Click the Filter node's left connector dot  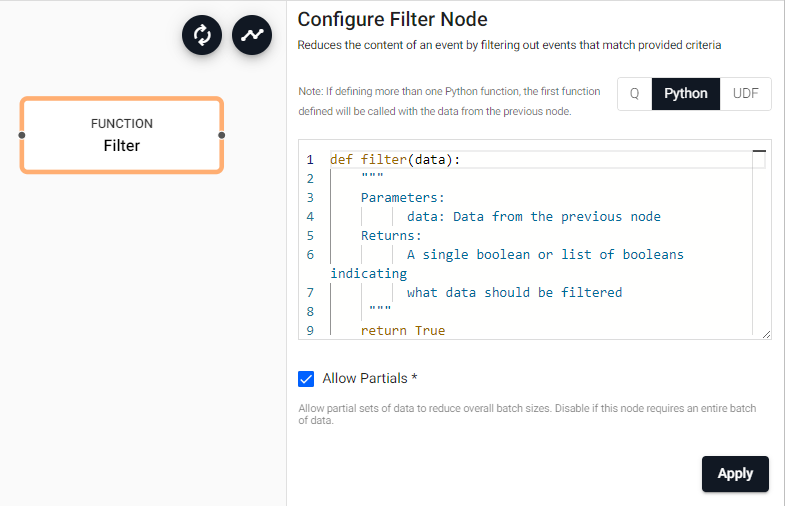[x=22, y=135]
